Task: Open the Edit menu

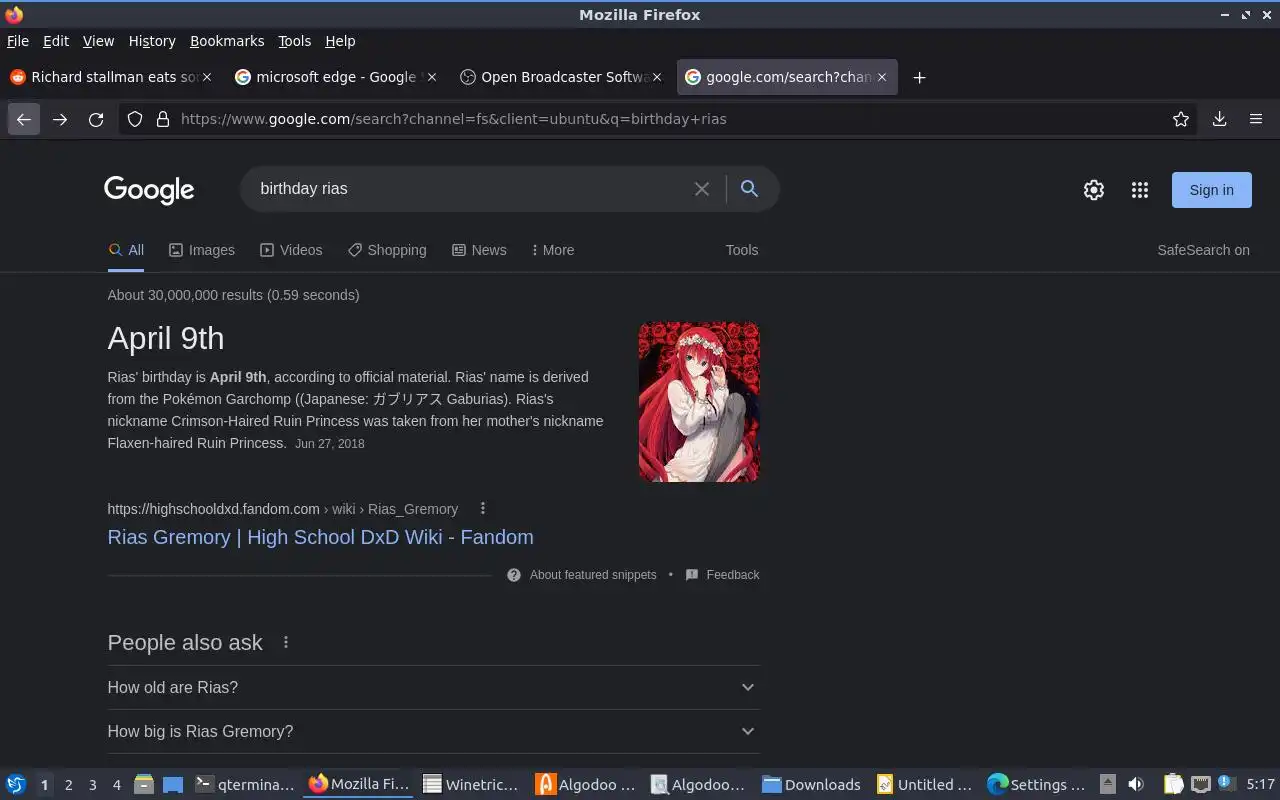Action: (56, 41)
